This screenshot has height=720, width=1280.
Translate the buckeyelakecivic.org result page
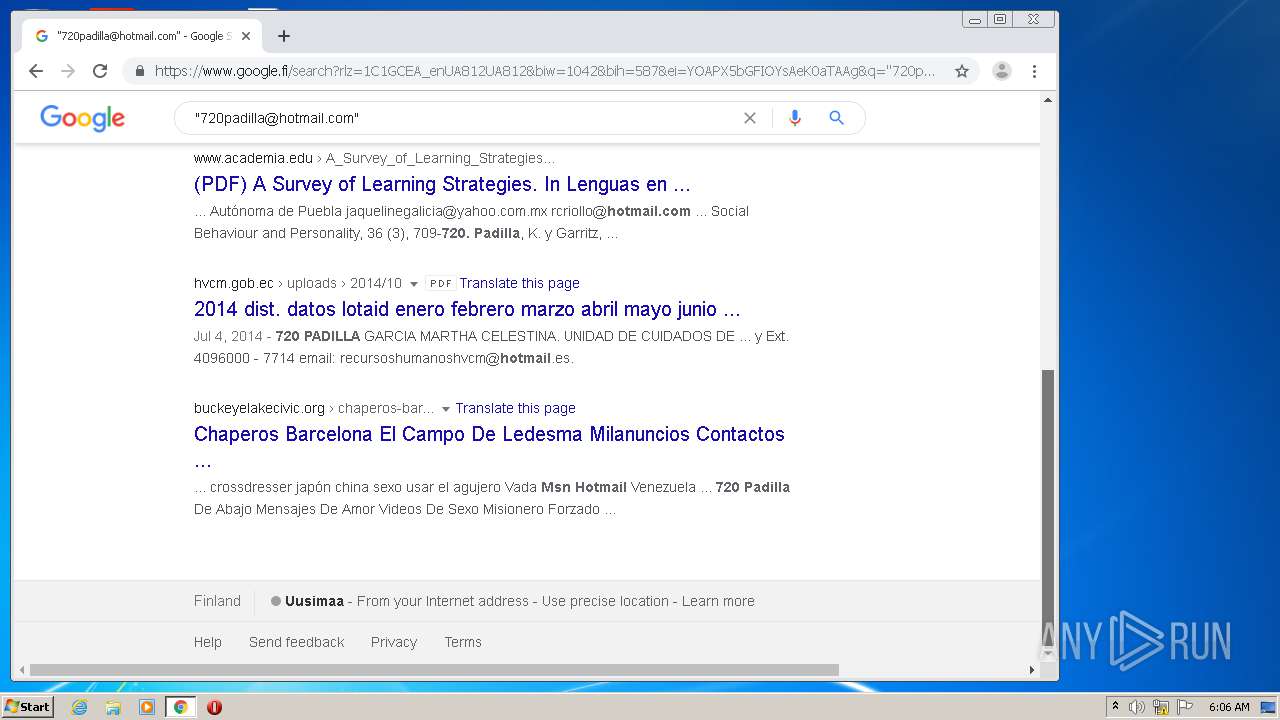coord(515,408)
